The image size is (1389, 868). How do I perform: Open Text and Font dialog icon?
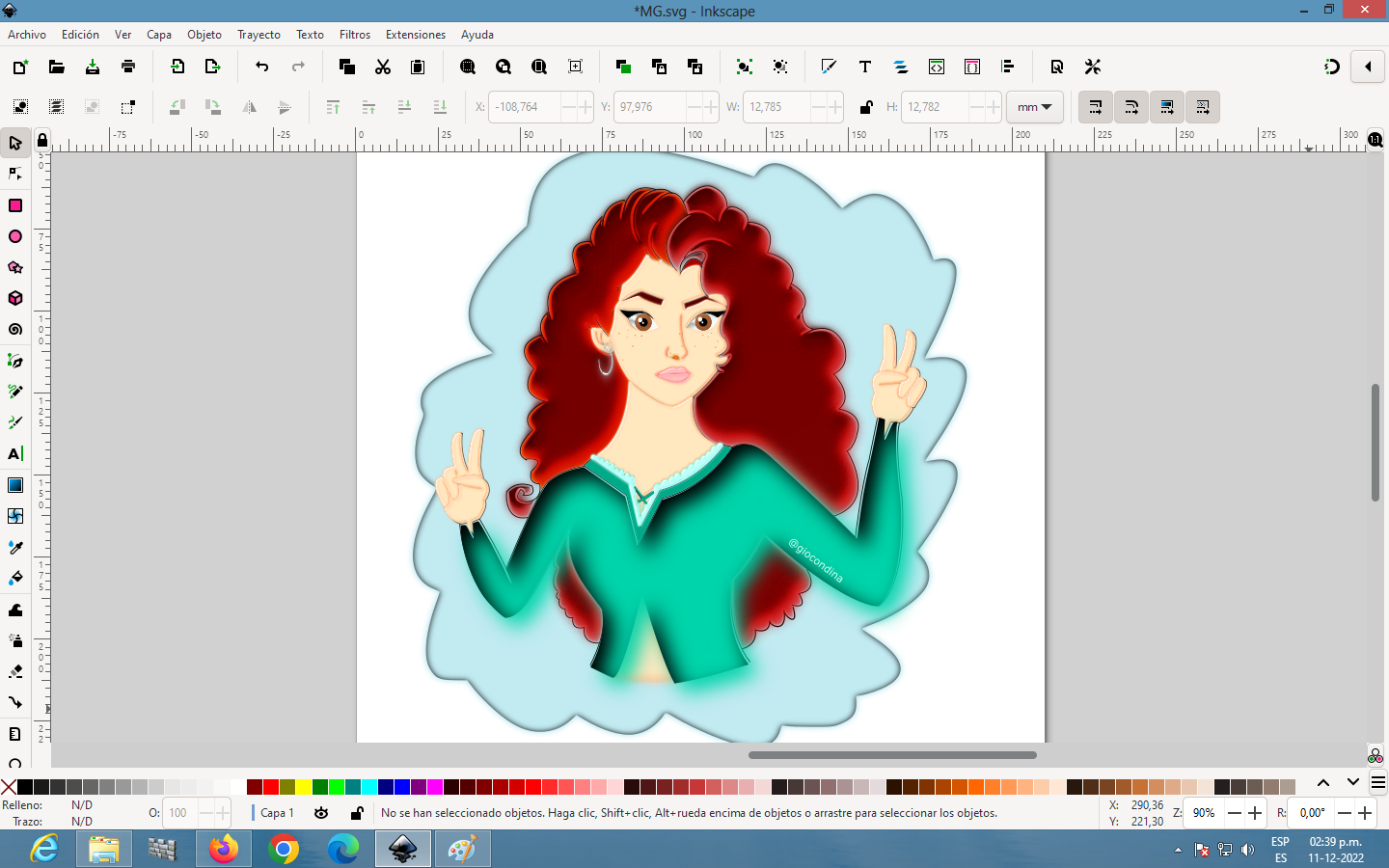pos(865,67)
